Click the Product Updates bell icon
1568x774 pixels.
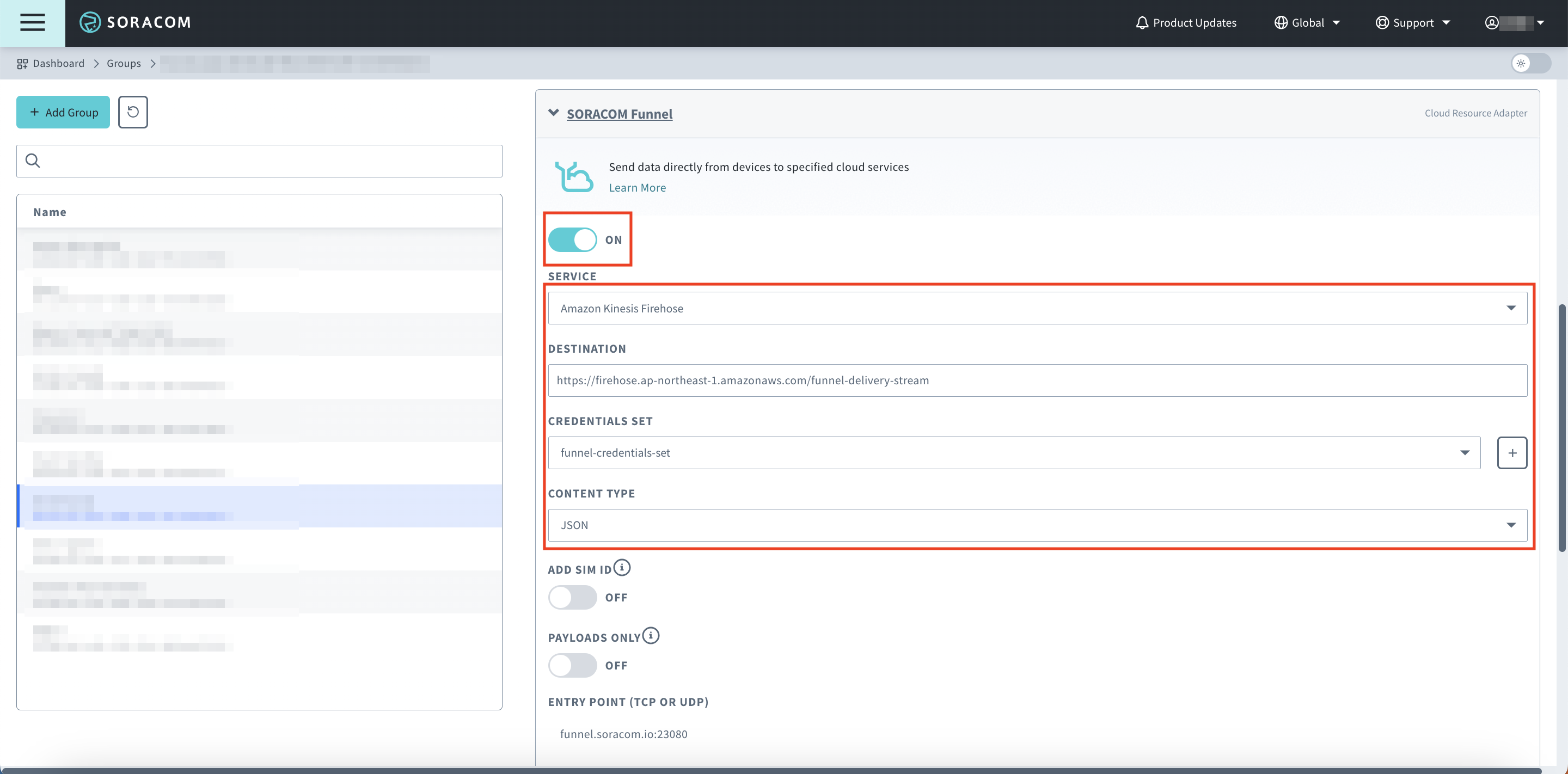[x=1142, y=22]
